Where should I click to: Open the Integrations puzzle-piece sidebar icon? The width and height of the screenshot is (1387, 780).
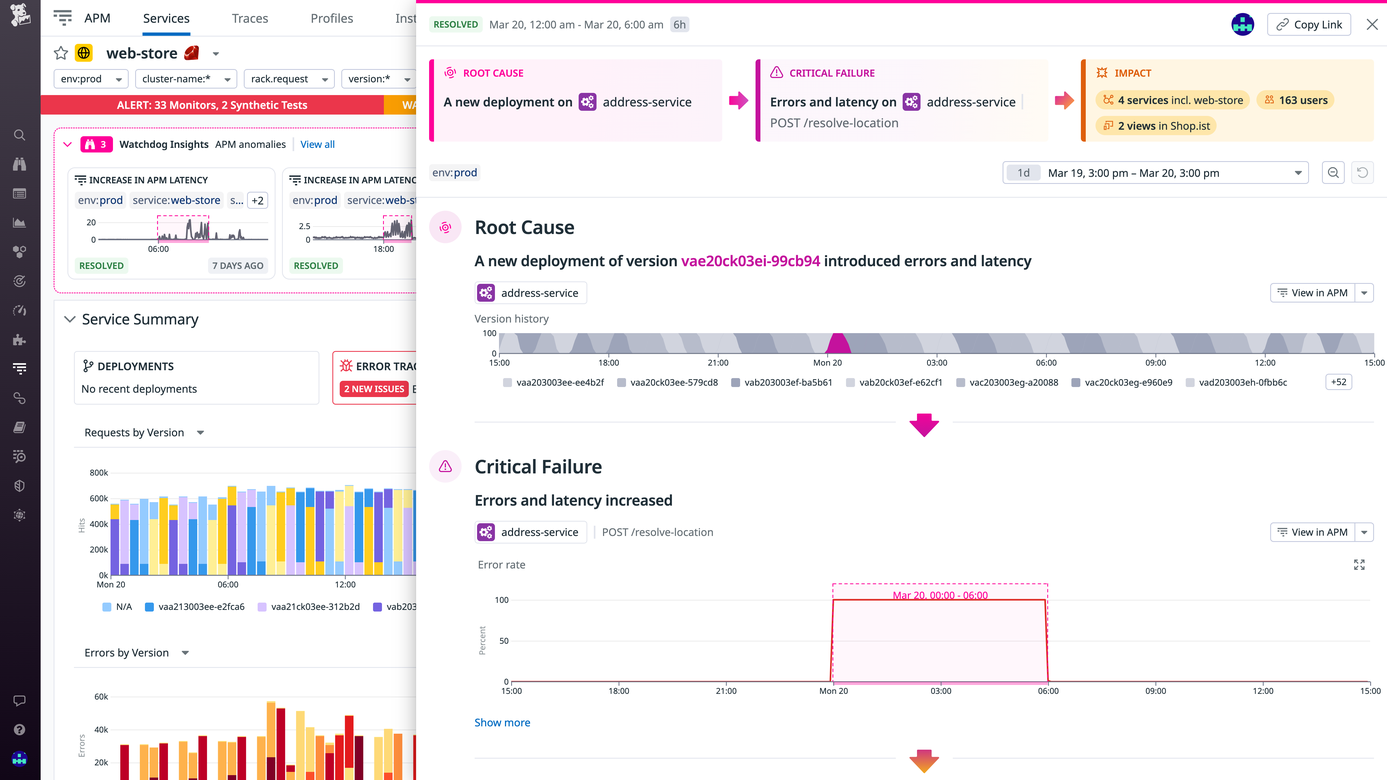pos(20,340)
